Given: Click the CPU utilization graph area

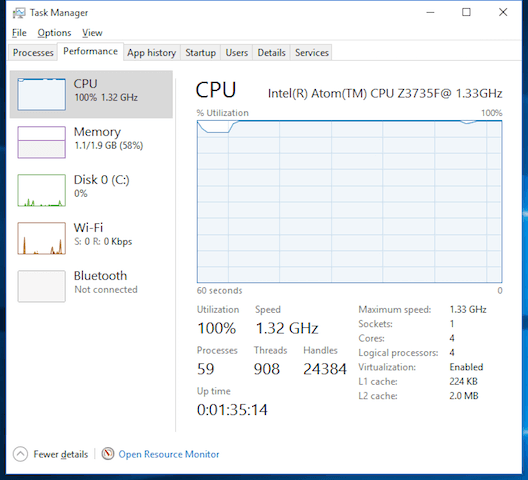Looking at the screenshot, I should tap(350, 201).
